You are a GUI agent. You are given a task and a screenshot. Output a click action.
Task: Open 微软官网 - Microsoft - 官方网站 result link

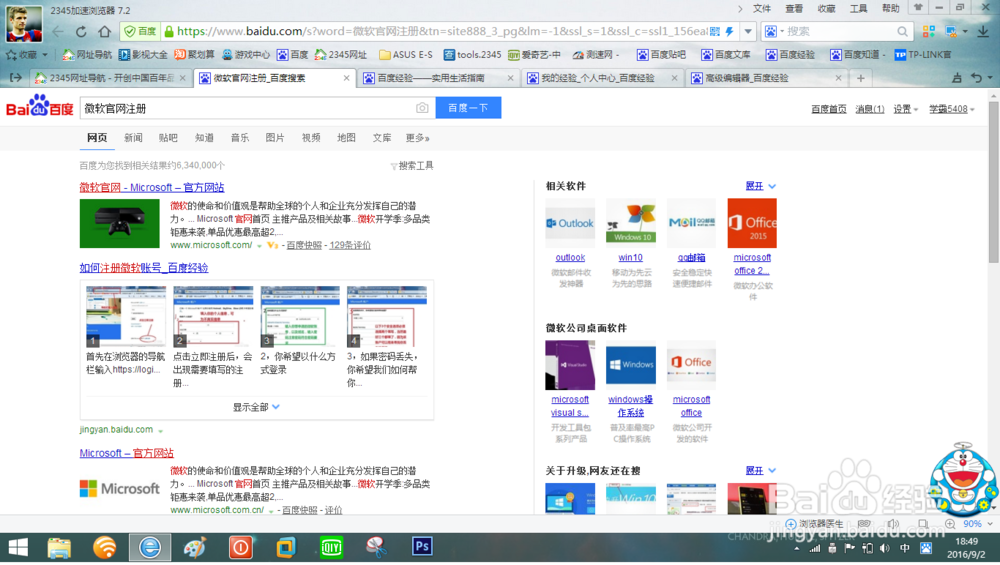point(152,187)
